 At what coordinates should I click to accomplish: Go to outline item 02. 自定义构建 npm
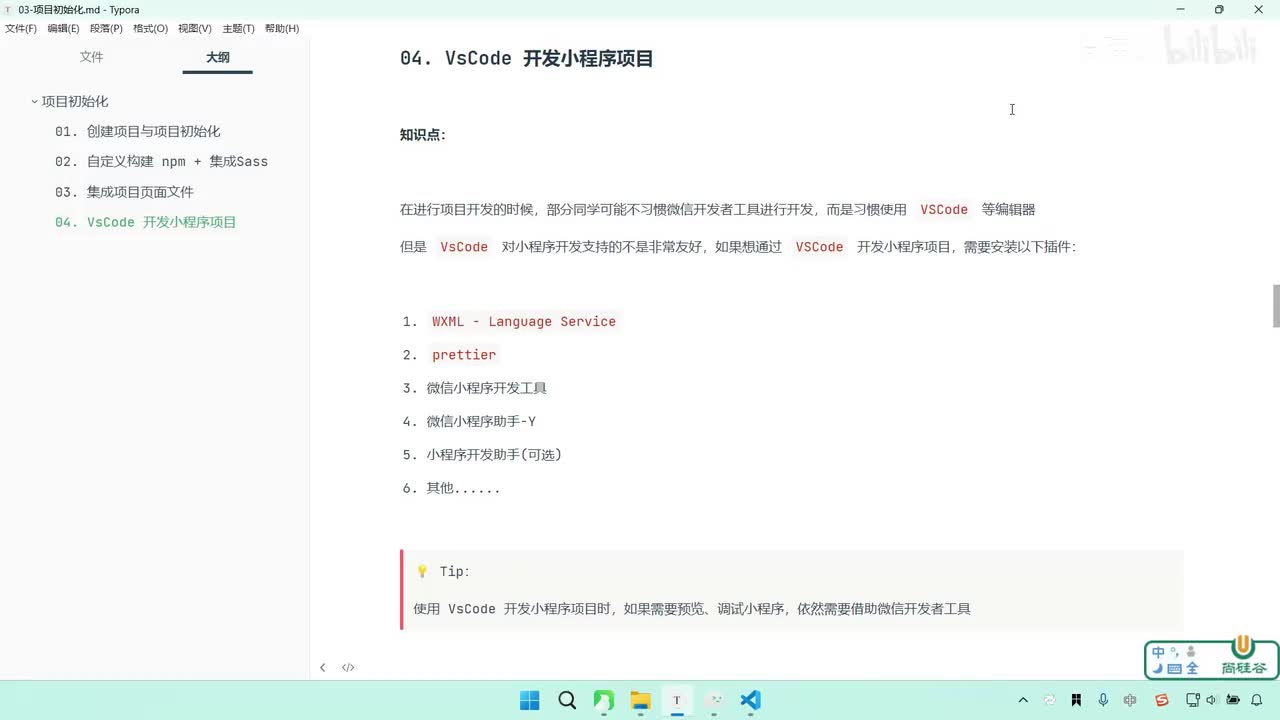coord(161,161)
